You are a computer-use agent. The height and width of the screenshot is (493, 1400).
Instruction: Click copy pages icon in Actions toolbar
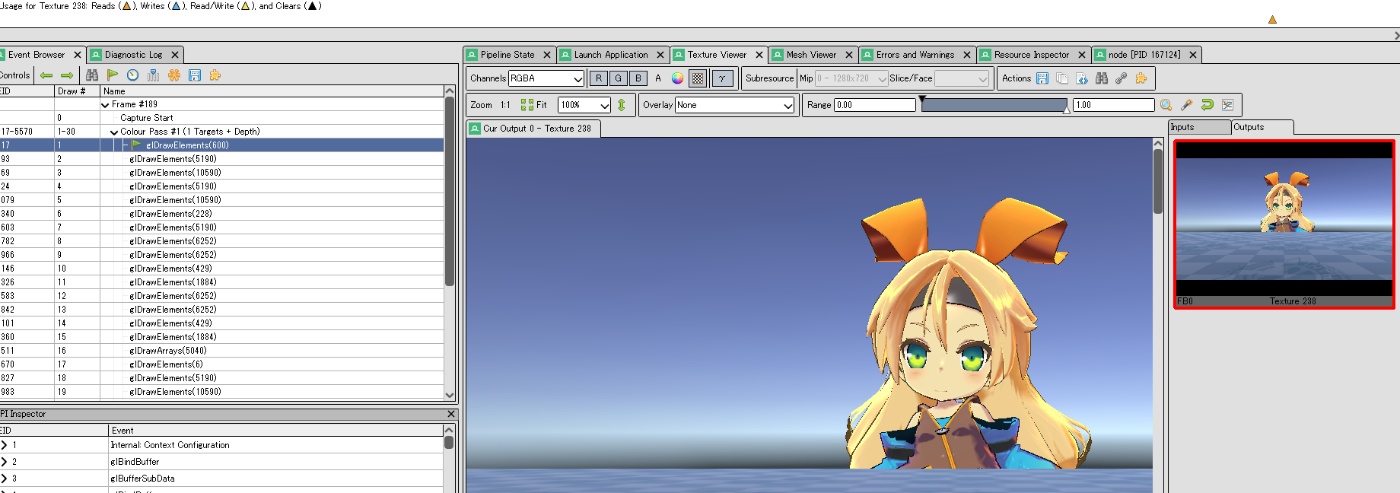(x=1062, y=78)
